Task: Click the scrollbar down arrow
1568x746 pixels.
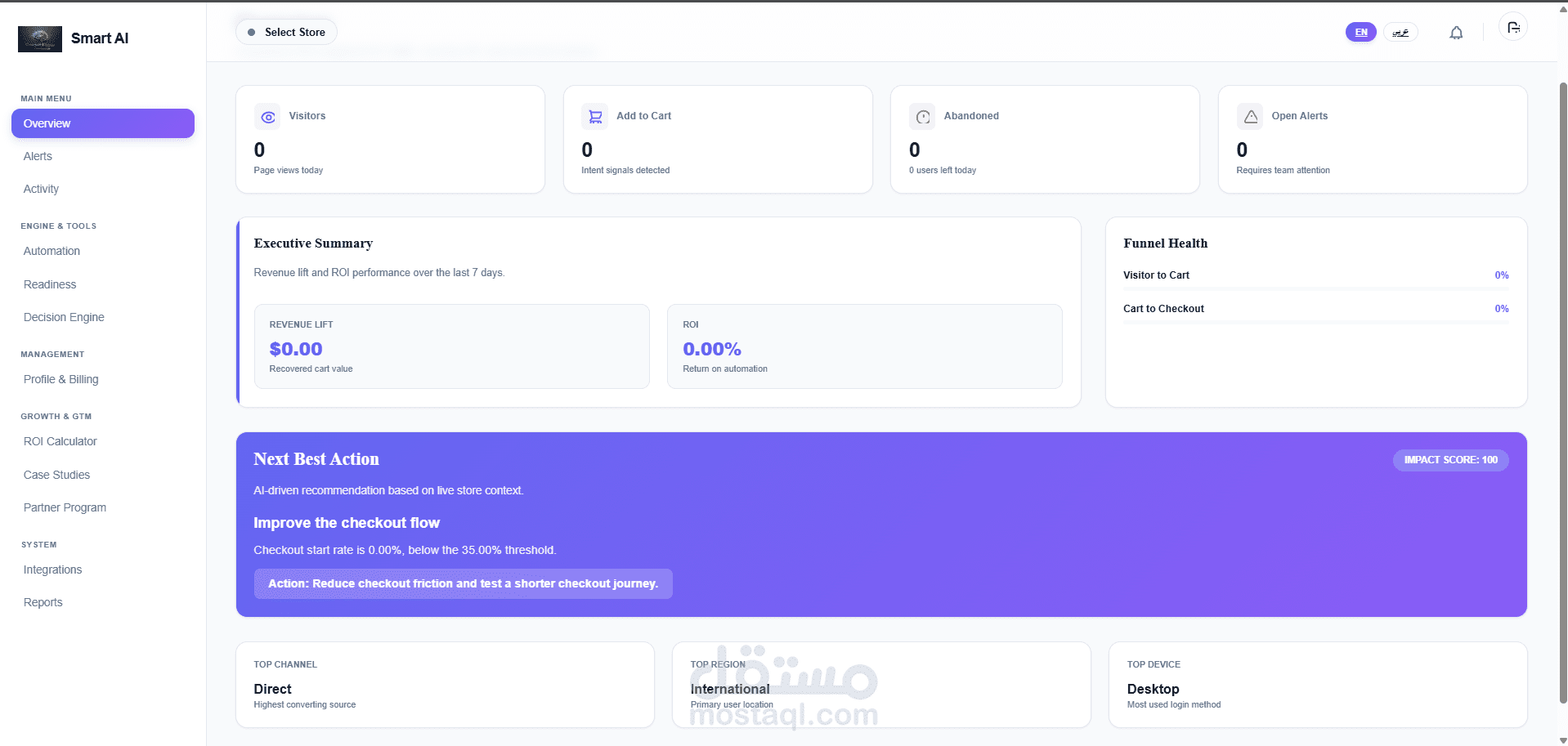Action: point(1563,740)
